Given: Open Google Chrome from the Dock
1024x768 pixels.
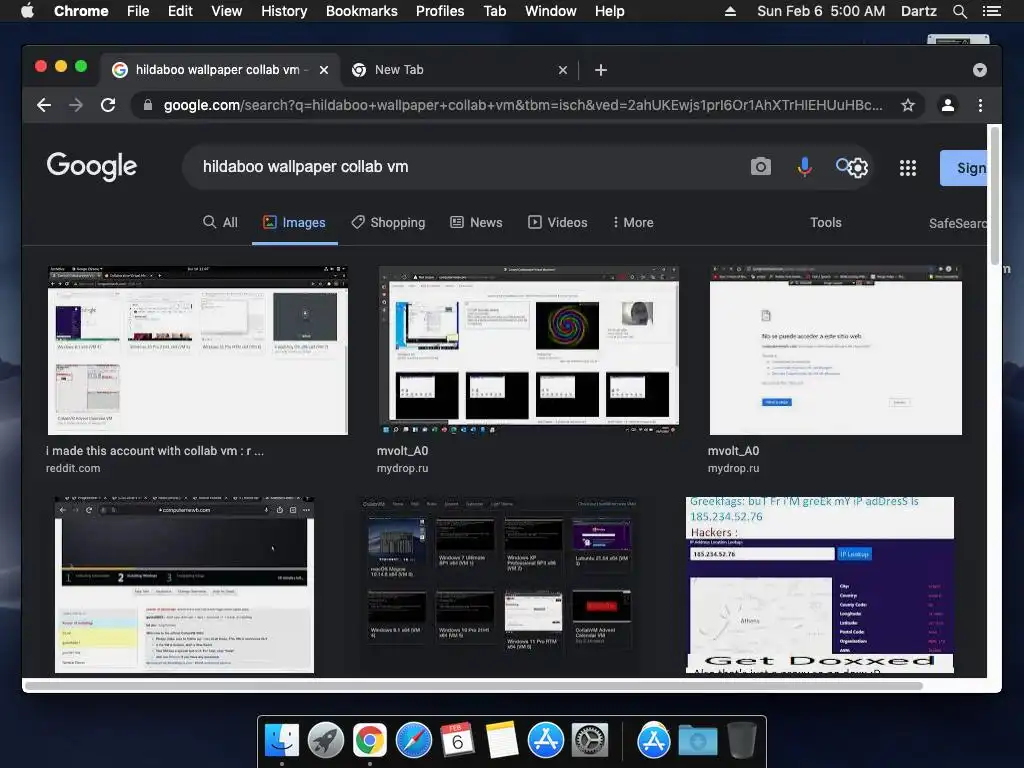Looking at the screenshot, I should [x=370, y=741].
